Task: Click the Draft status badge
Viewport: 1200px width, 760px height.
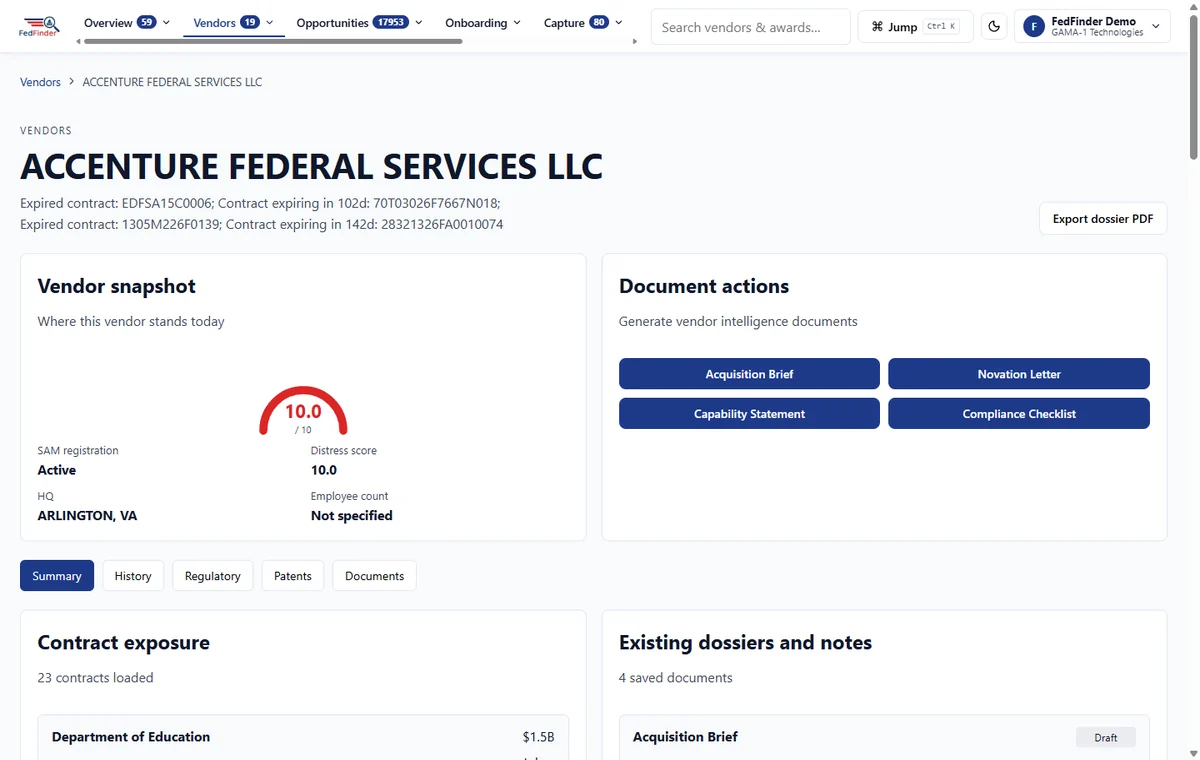Action: [x=1106, y=737]
